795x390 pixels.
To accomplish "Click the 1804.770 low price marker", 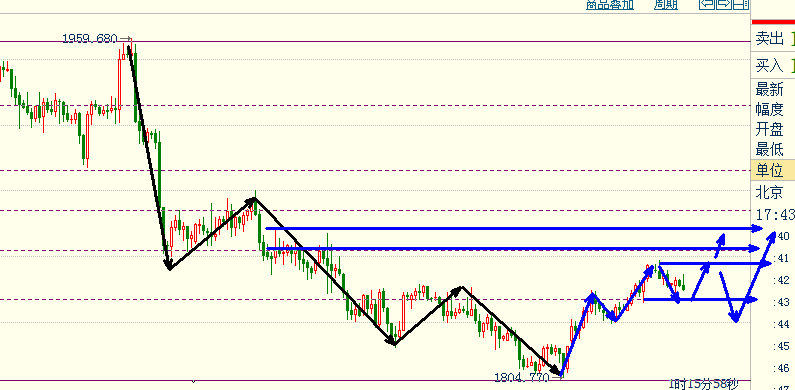I will click(522, 377).
